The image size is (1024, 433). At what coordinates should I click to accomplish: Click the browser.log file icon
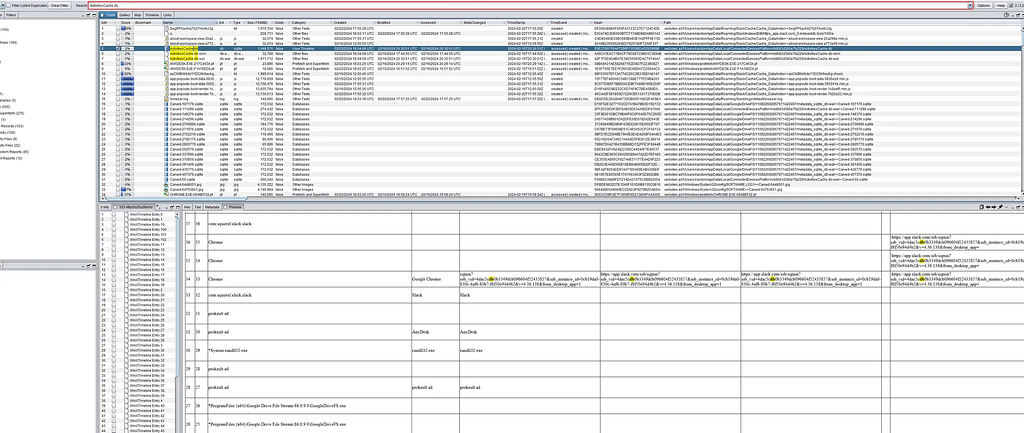(166, 98)
